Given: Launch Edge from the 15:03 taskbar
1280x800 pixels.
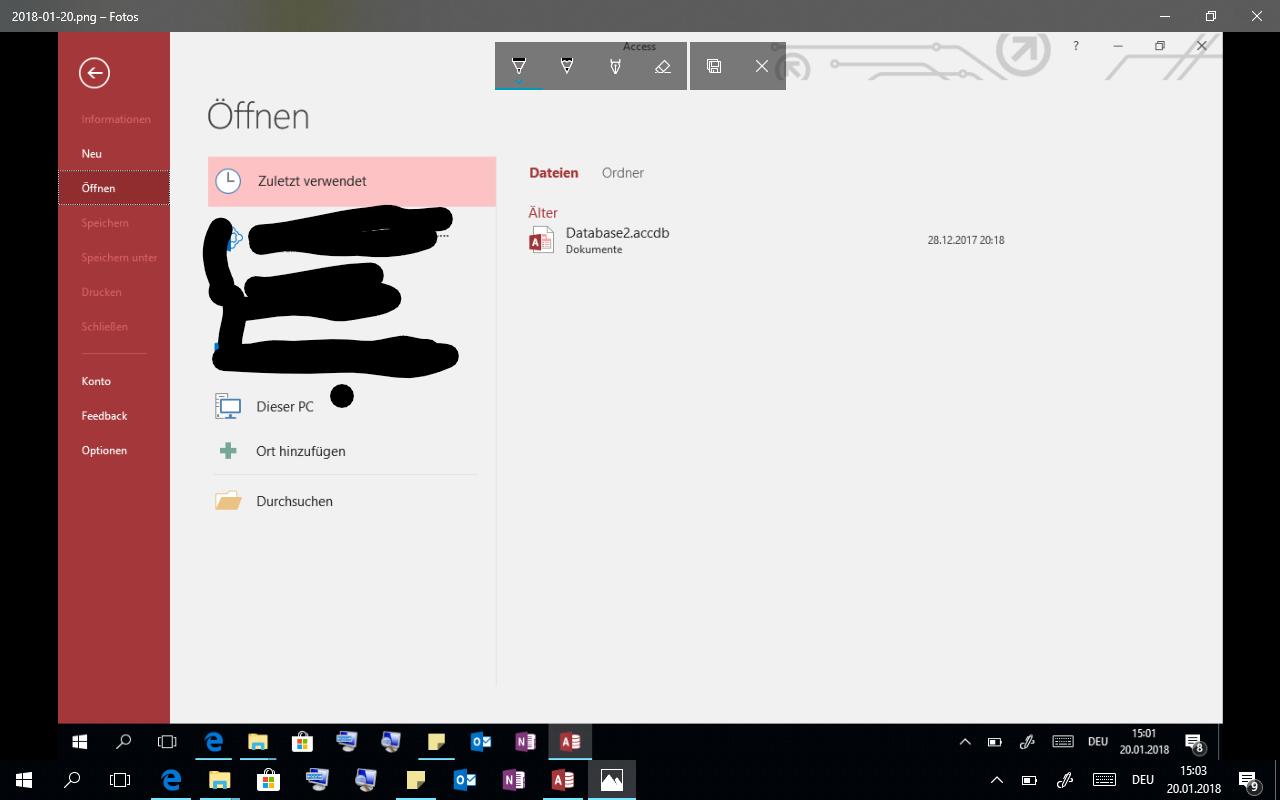Looking at the screenshot, I should [x=171, y=780].
